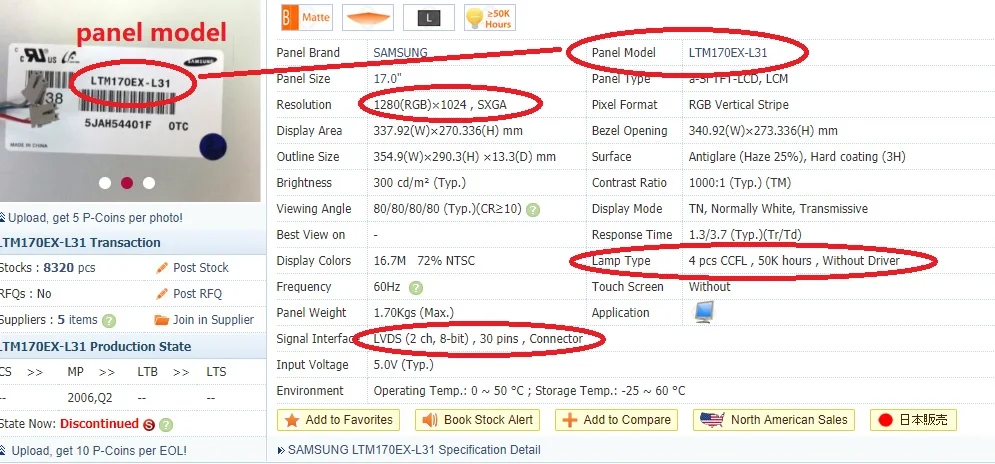
Task: Open the SAMSUNG panel brand link
Action: coord(400,53)
